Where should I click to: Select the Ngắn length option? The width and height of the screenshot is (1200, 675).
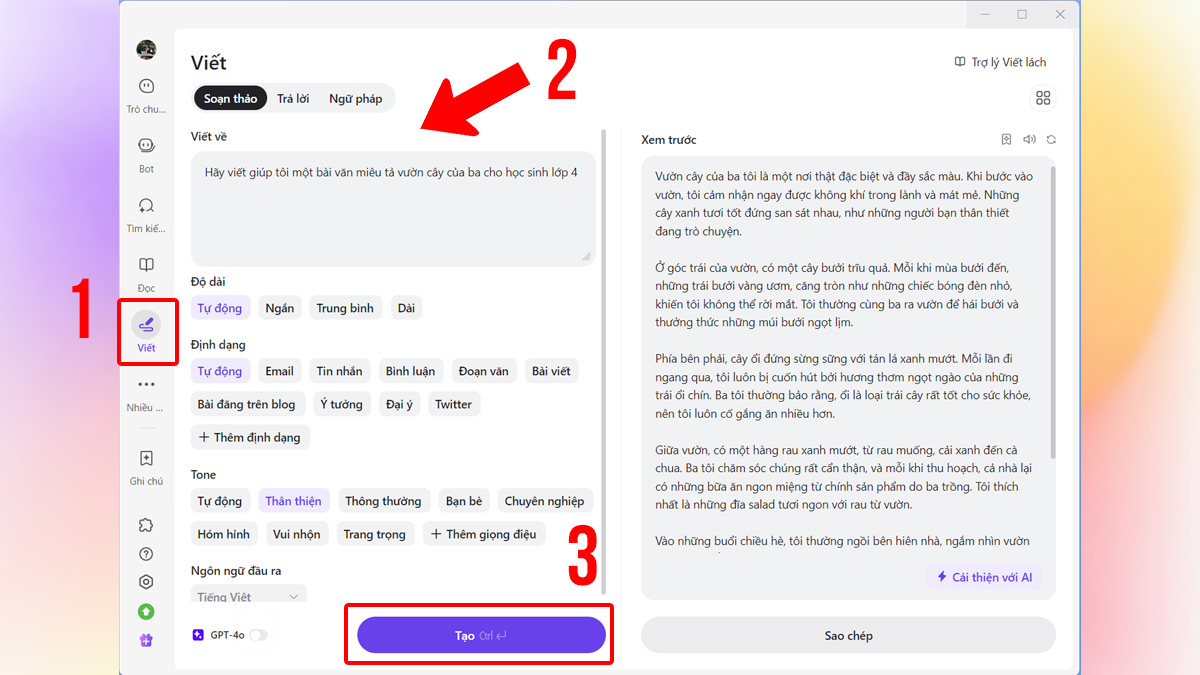pos(280,308)
